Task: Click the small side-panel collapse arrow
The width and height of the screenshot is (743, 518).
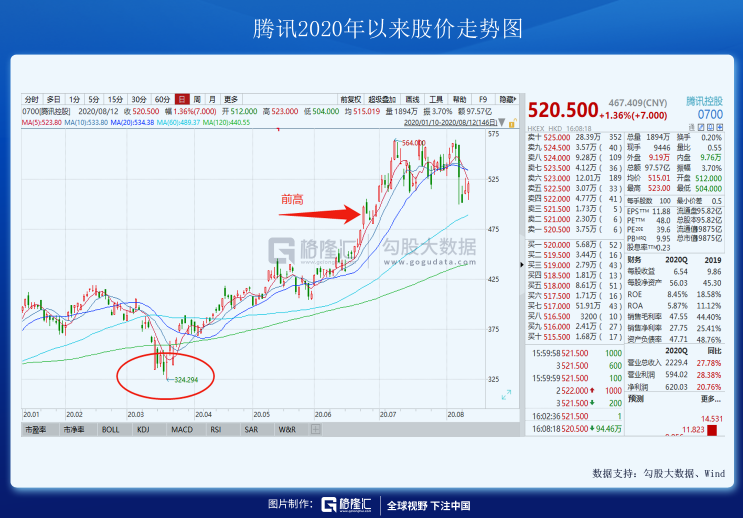Action: (x=522, y=264)
